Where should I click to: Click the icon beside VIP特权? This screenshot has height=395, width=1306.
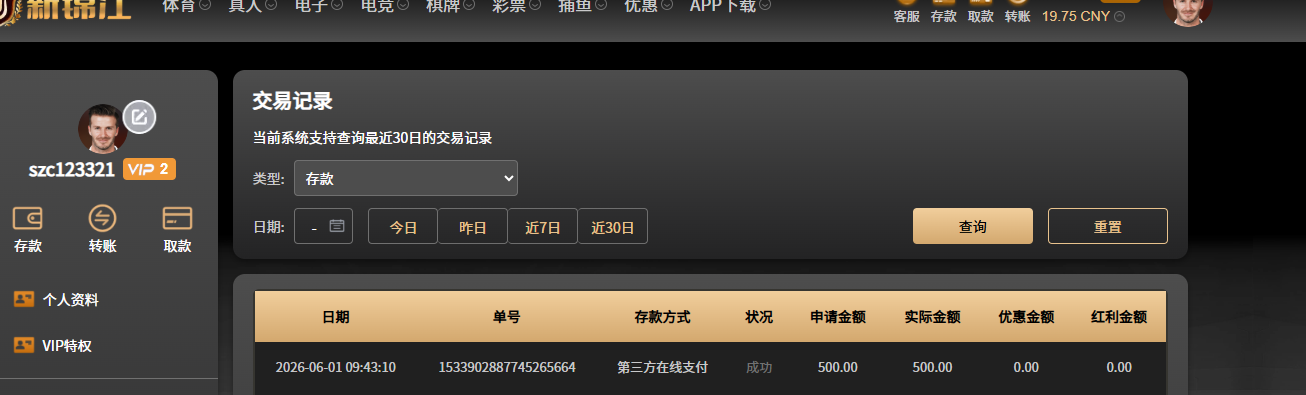coord(24,345)
